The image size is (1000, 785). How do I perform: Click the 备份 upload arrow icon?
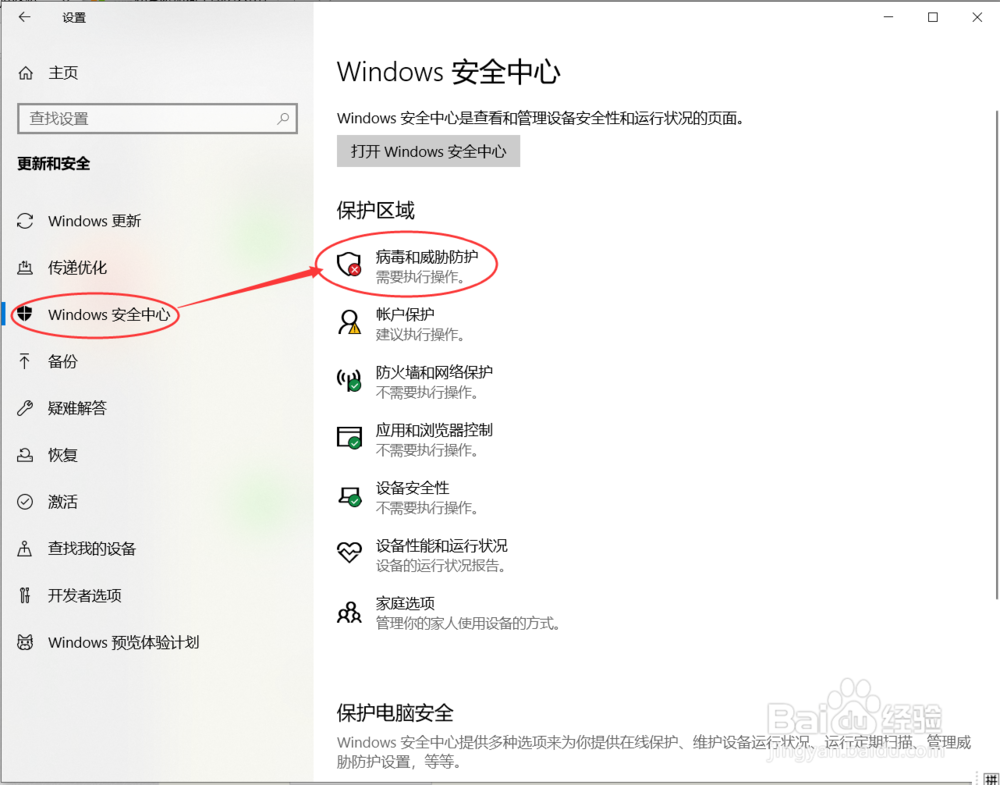tap(24, 362)
